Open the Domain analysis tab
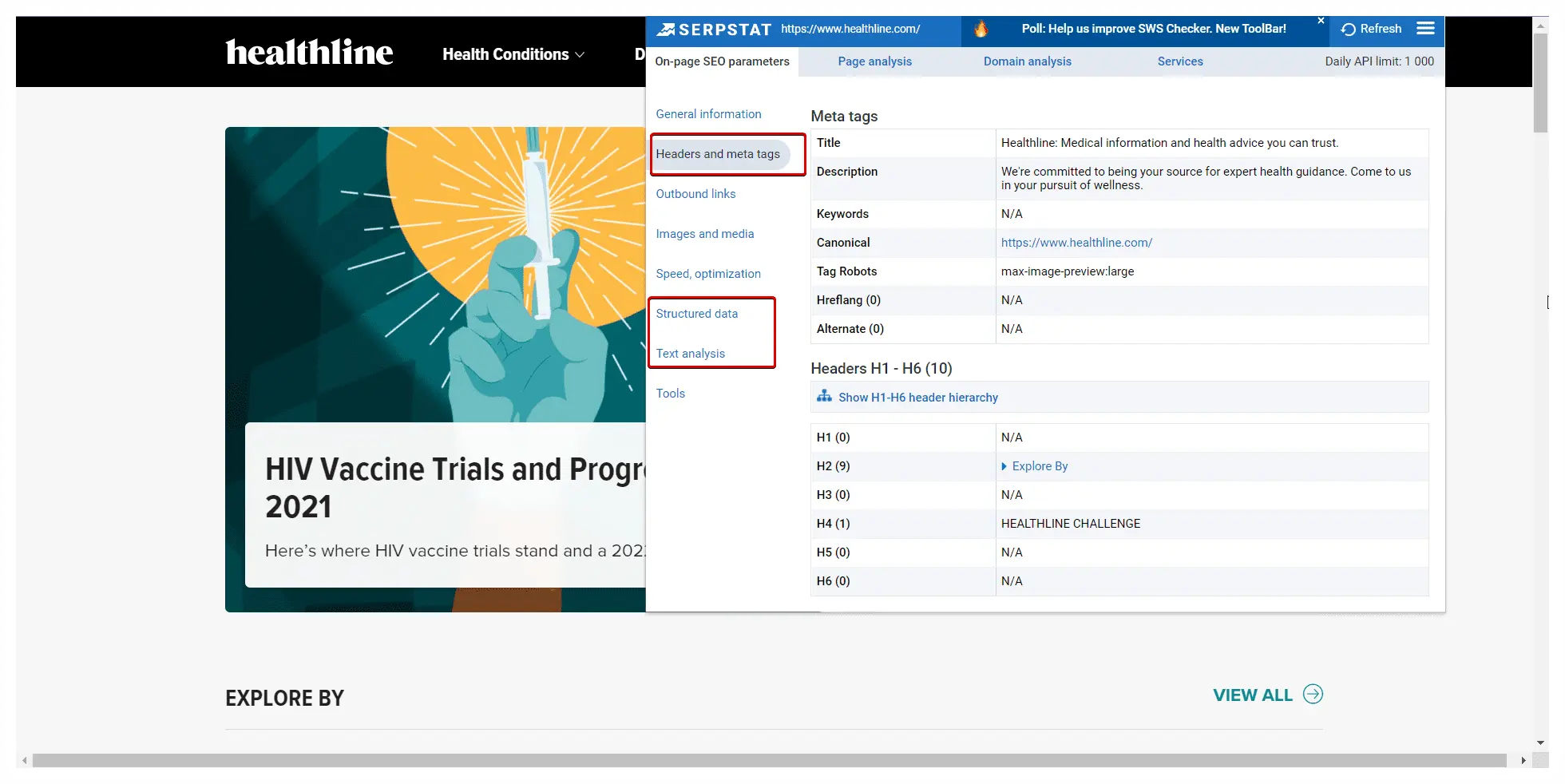1565x784 pixels. [x=1028, y=61]
